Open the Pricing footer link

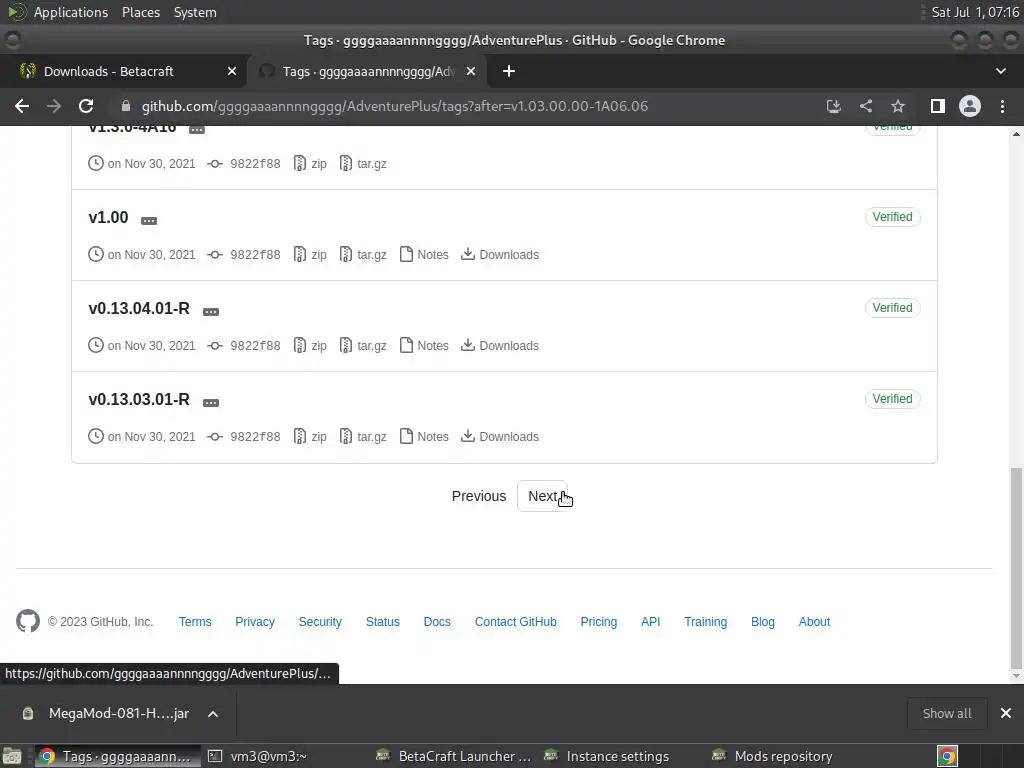click(x=598, y=622)
